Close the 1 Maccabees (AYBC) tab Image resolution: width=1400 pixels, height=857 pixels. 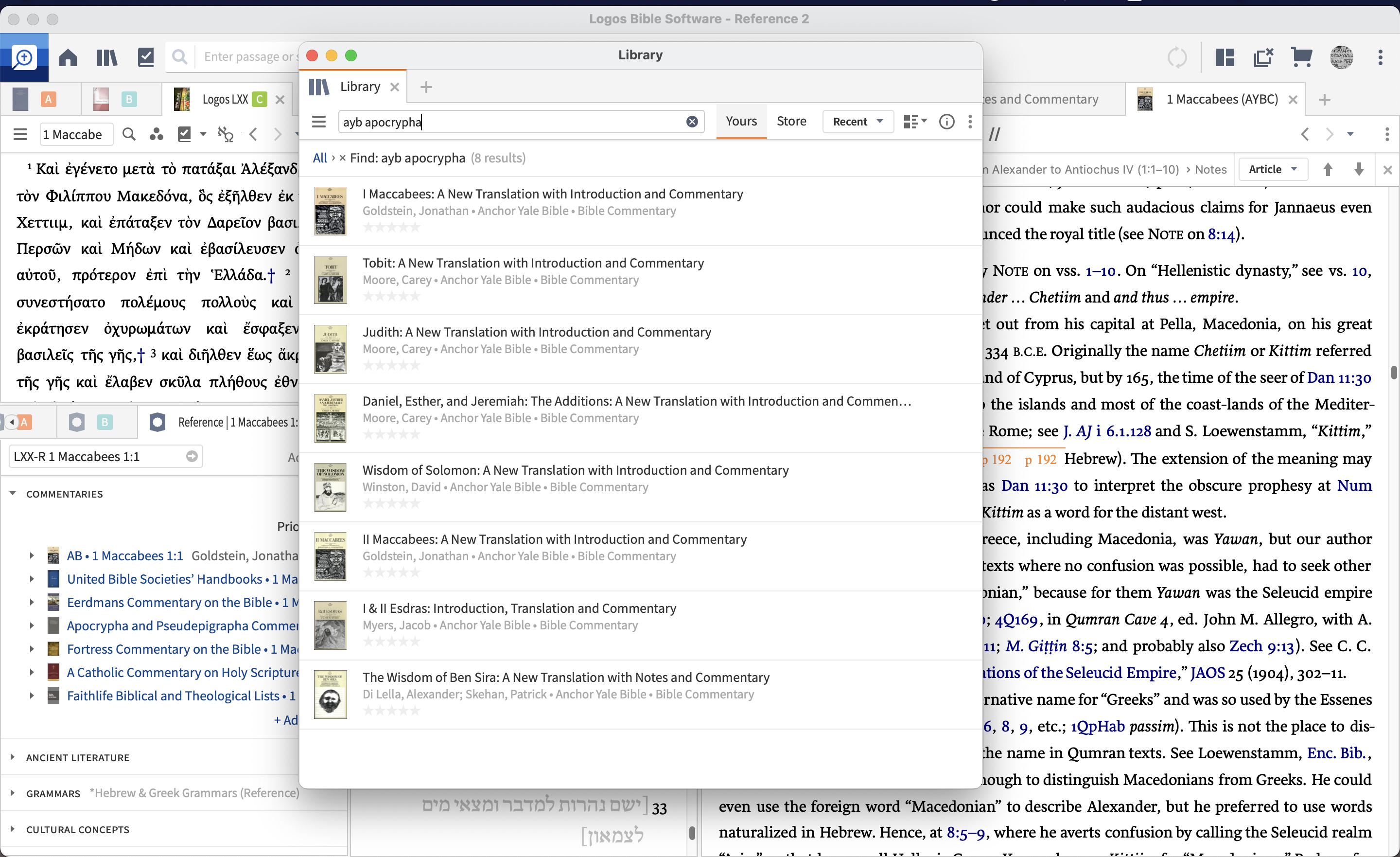[x=1293, y=100]
